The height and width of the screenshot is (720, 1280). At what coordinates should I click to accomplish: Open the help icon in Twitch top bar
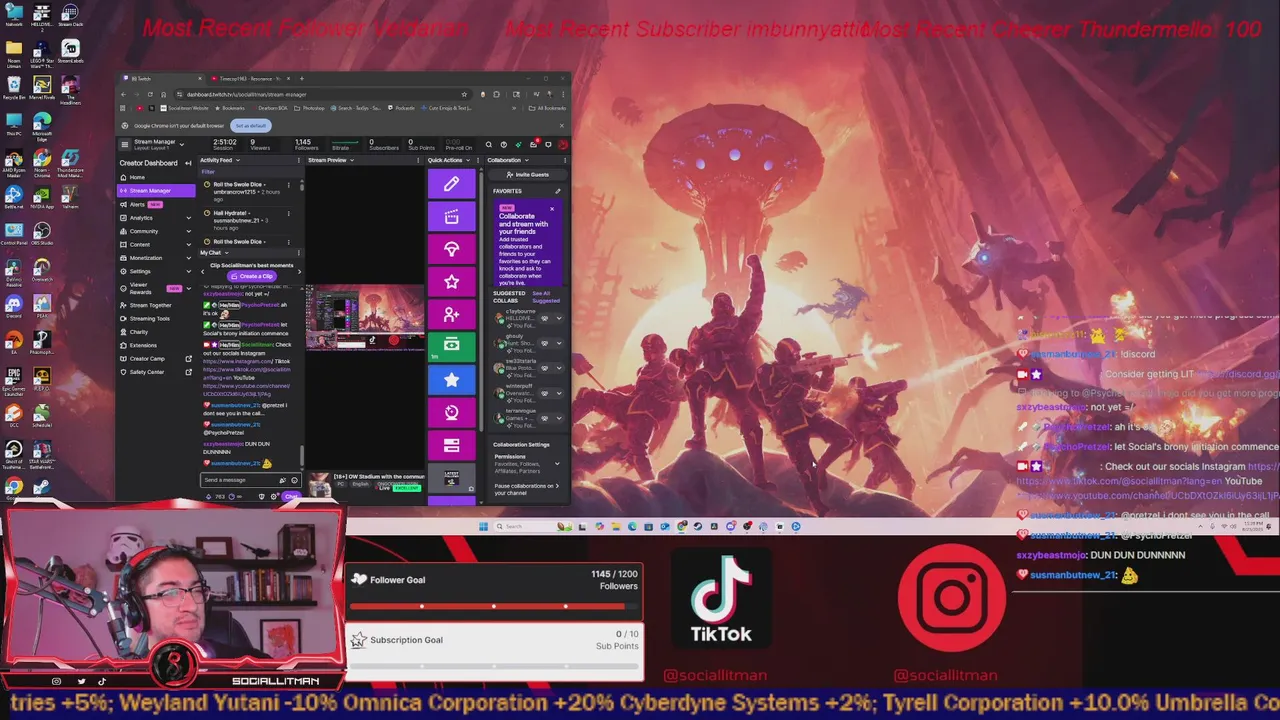503,145
